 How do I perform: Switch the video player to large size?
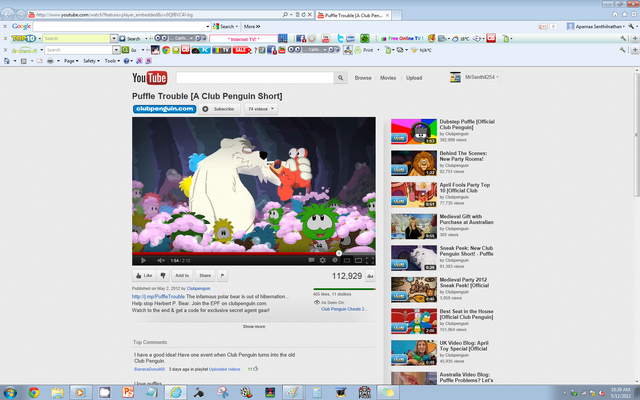click(358, 260)
